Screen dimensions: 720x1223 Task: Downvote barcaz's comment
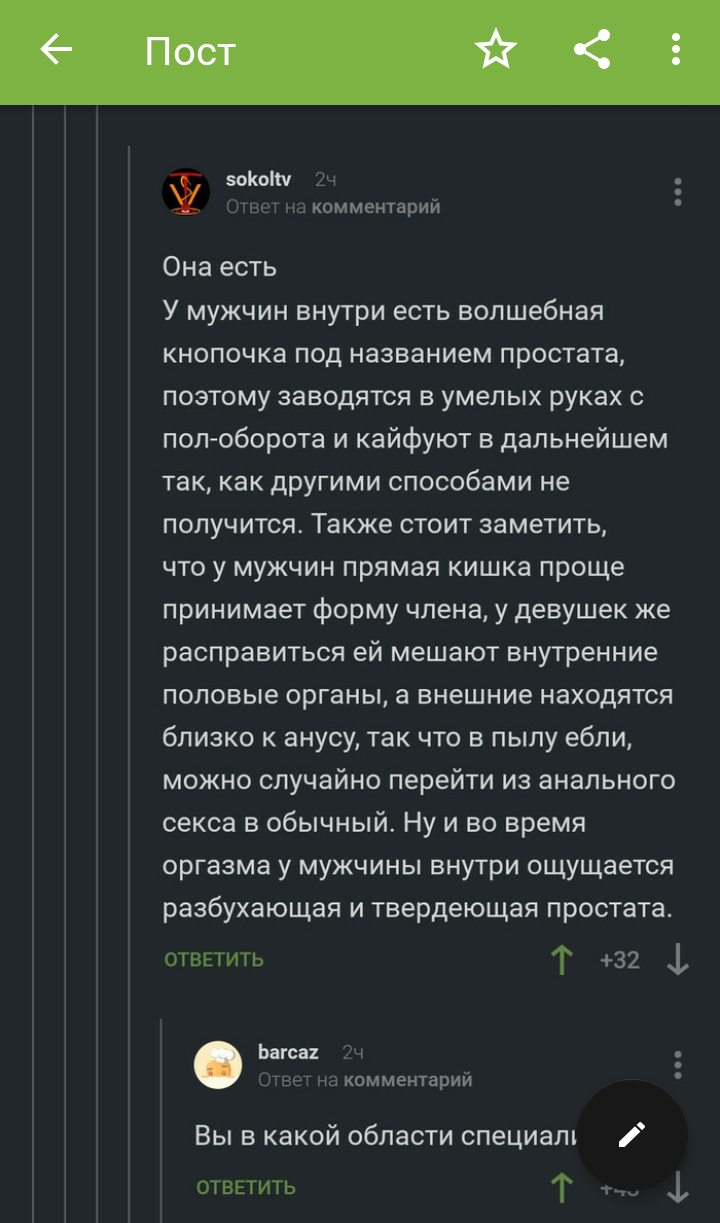[x=678, y=1188]
